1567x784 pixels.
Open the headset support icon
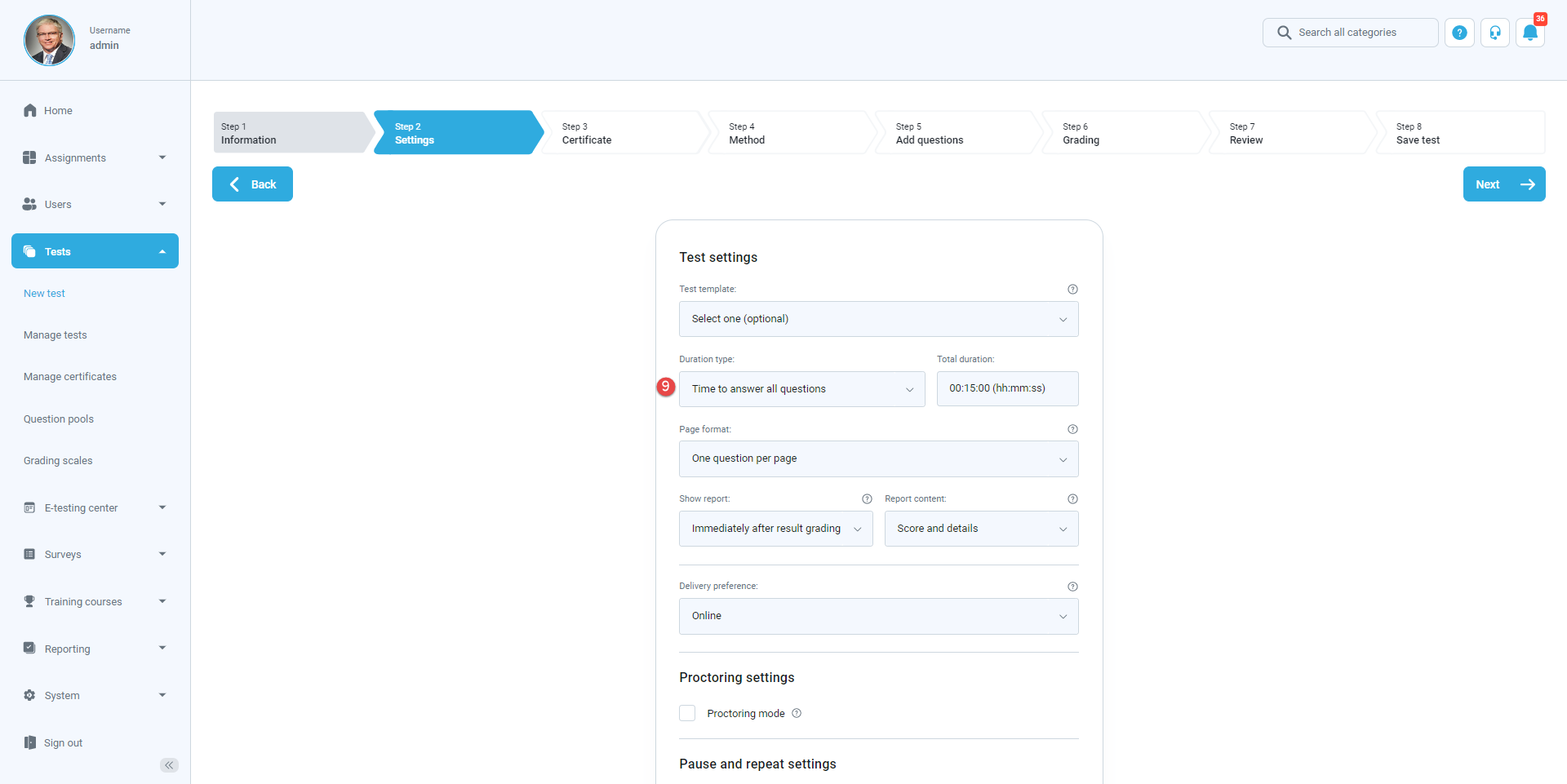point(1494,33)
